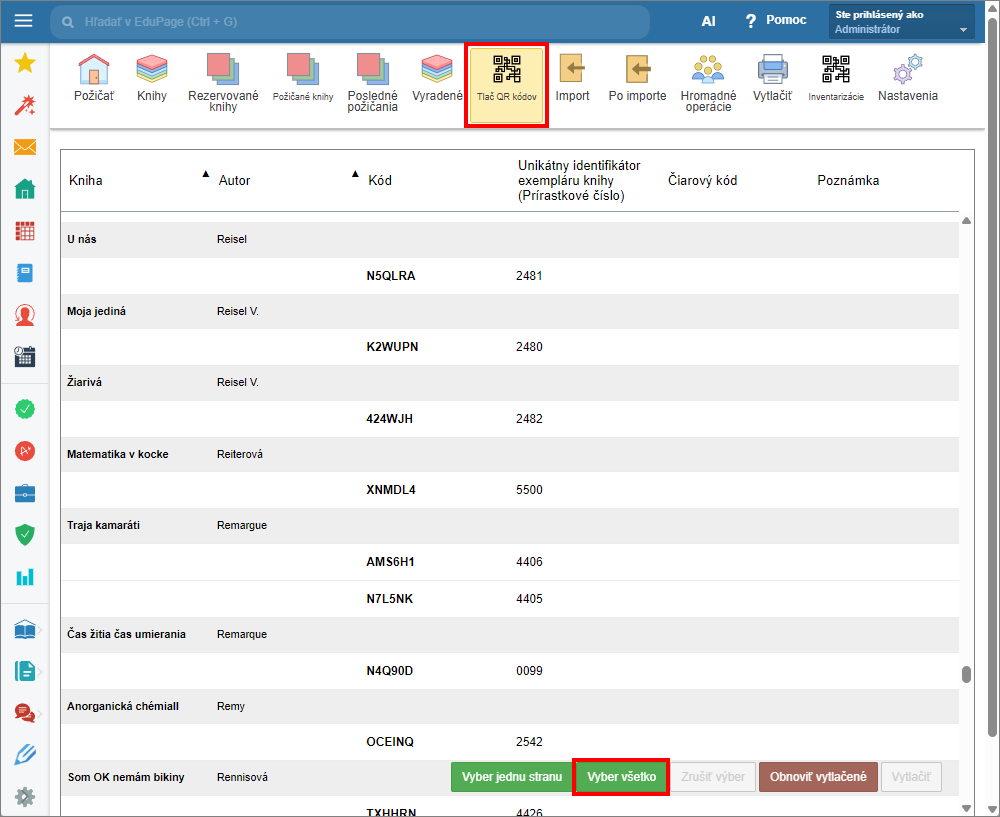This screenshot has height=817, width=1000.
Task: Click the Obnoviť vytlačené button
Action: tap(817, 777)
